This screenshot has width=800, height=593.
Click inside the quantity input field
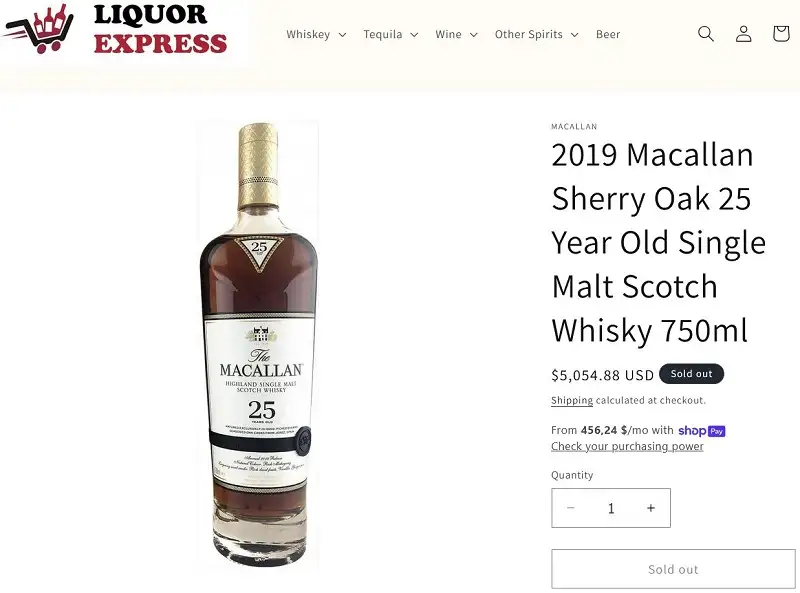611,508
